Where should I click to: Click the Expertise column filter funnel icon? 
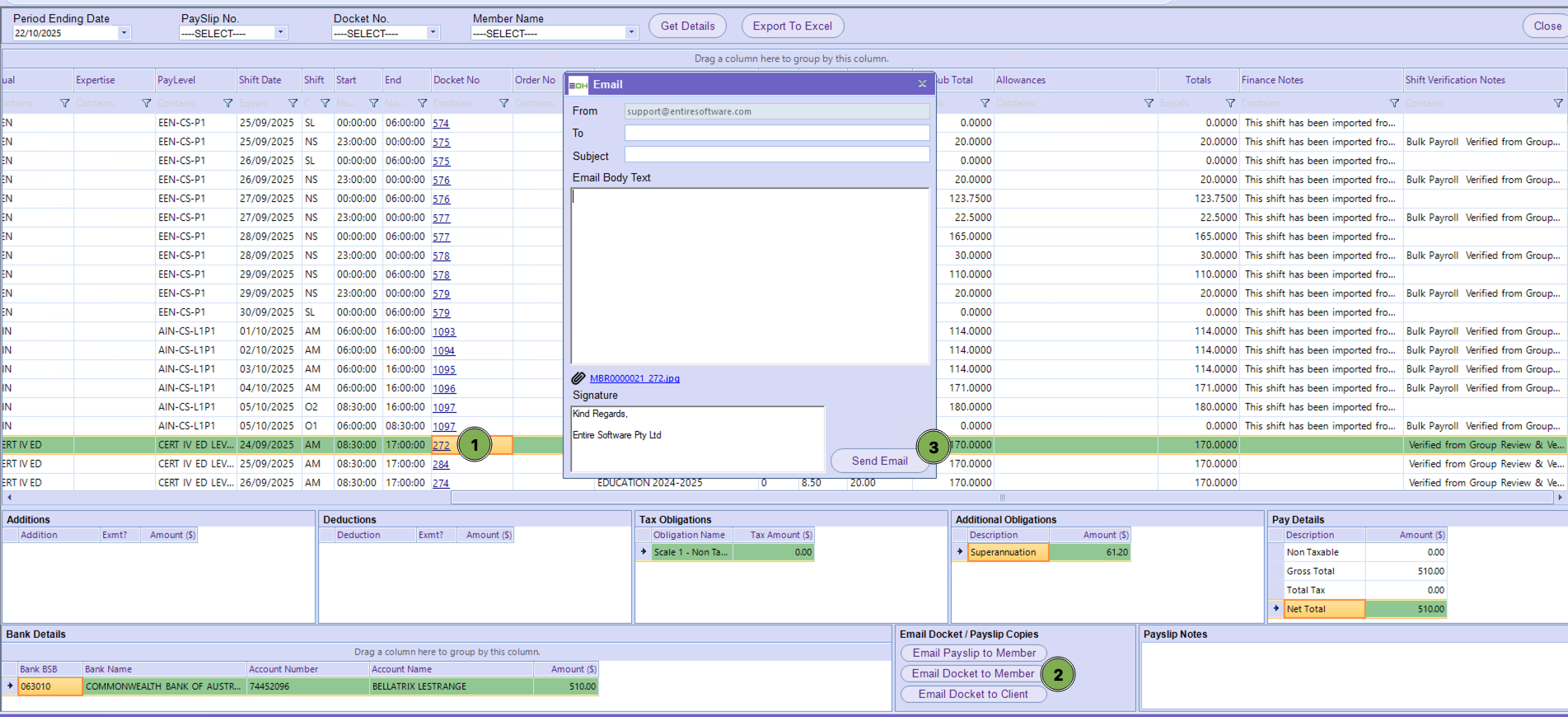pos(147,103)
